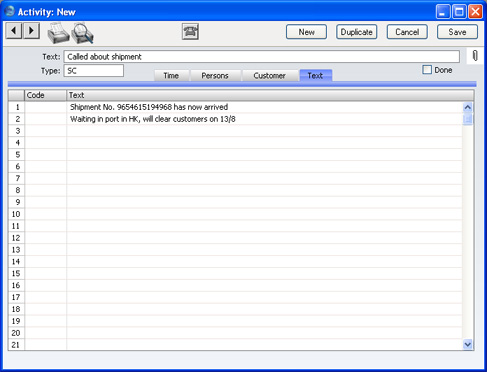Viewport: 487px width, 372px height.
Task: Save the activity record
Action: pyautogui.click(x=457, y=32)
